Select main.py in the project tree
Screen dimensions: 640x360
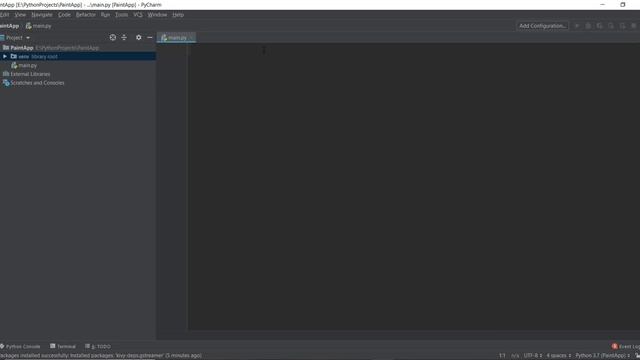click(x=78, y=65)
